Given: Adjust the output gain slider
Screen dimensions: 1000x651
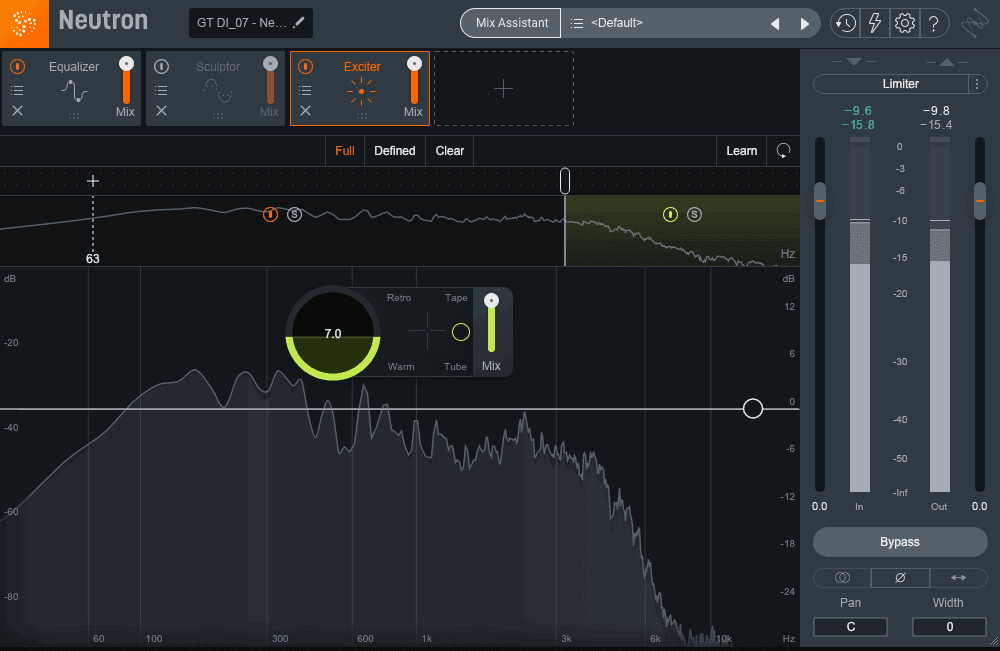Looking at the screenshot, I should [980, 201].
